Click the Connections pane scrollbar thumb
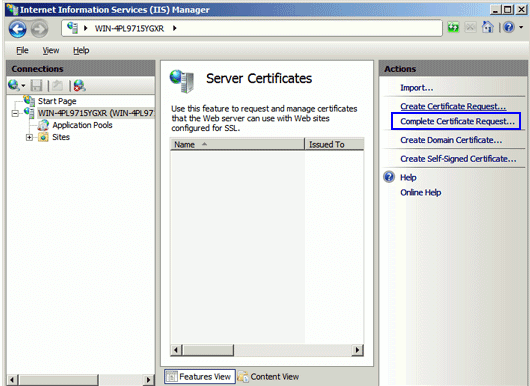The height and width of the screenshot is (386, 530). pos(58,380)
